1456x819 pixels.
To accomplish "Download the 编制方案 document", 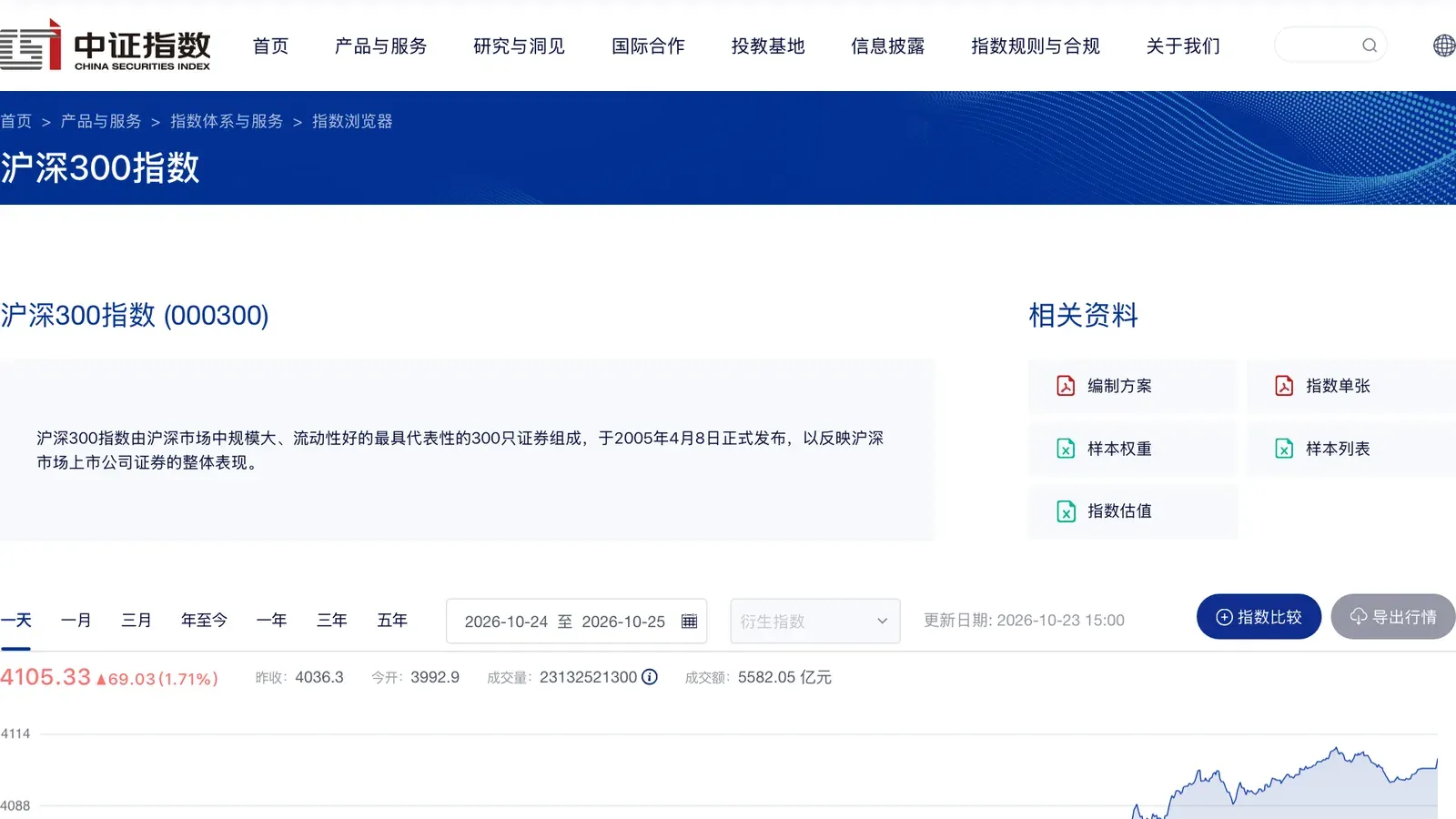I will click(x=1133, y=386).
